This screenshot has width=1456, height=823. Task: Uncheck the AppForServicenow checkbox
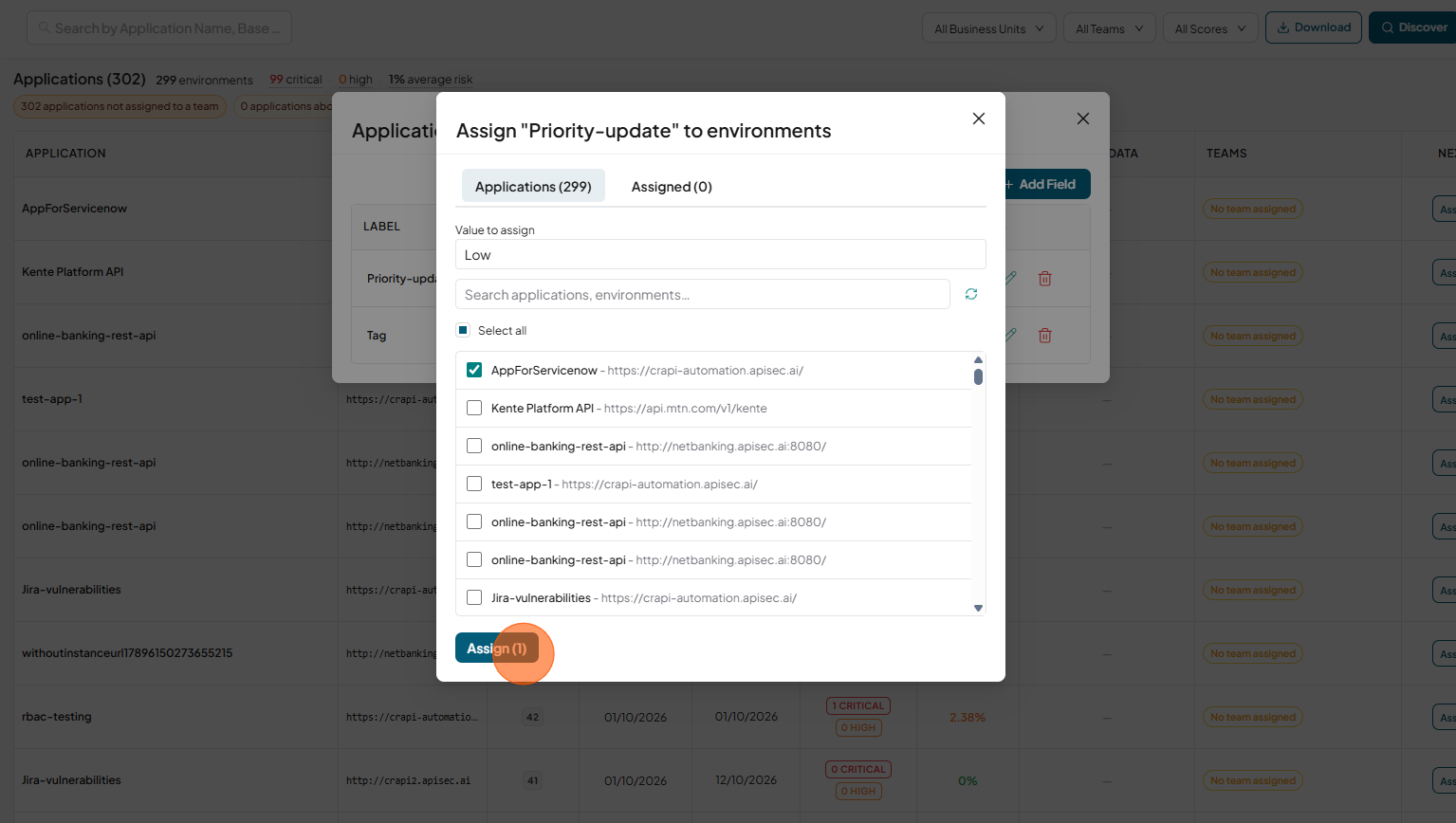click(474, 370)
